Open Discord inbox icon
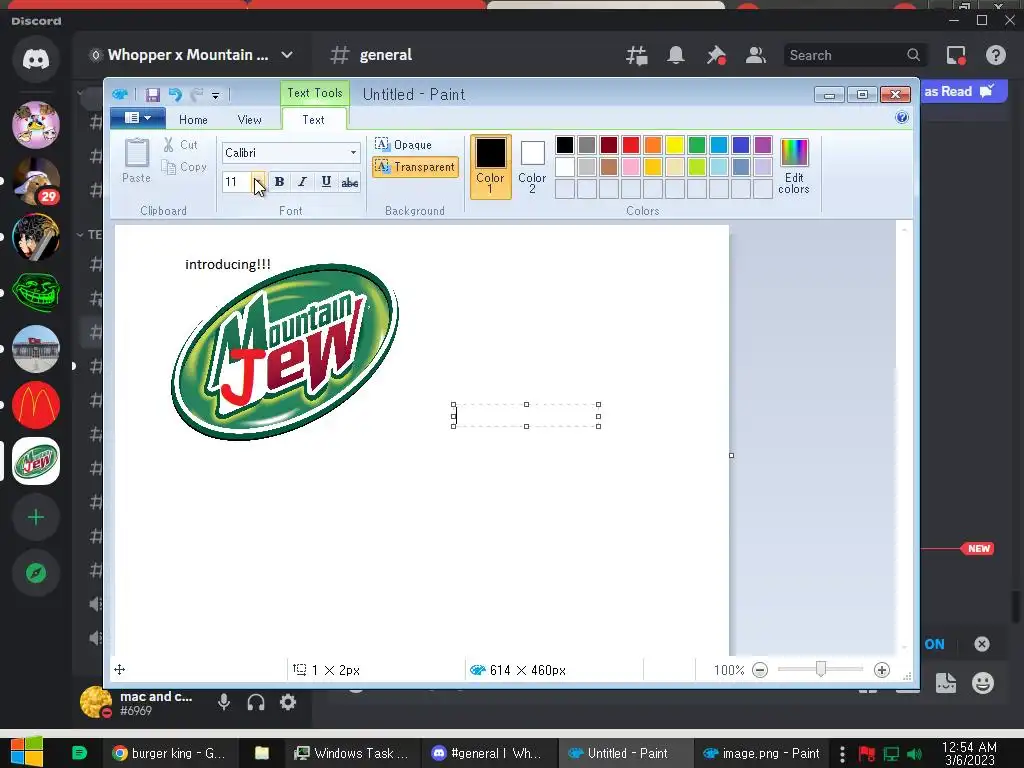1024x768 pixels. coord(956,56)
